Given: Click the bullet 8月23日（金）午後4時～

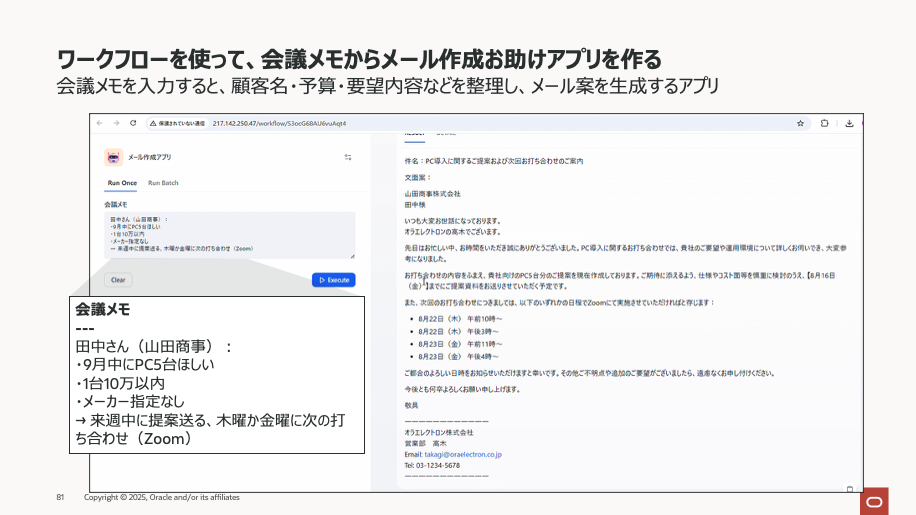Looking at the screenshot, I should point(458,356).
